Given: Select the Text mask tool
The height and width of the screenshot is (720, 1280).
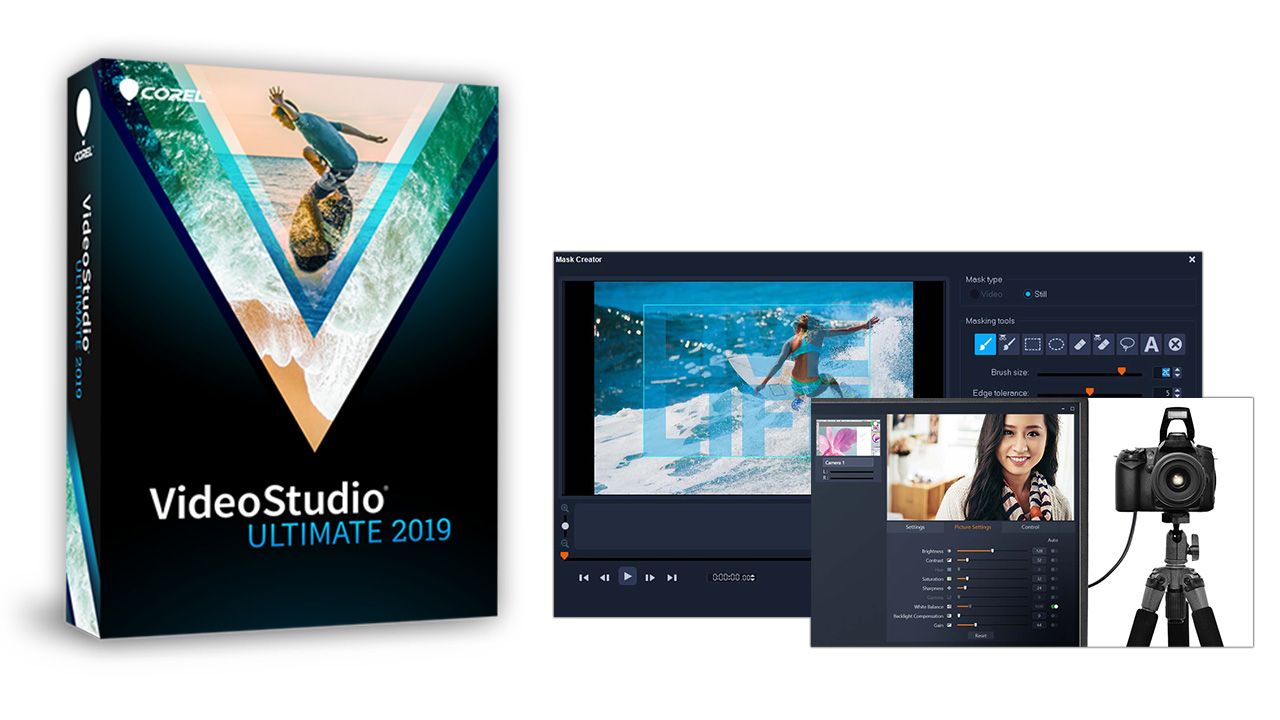Looking at the screenshot, I should pos(1151,344).
